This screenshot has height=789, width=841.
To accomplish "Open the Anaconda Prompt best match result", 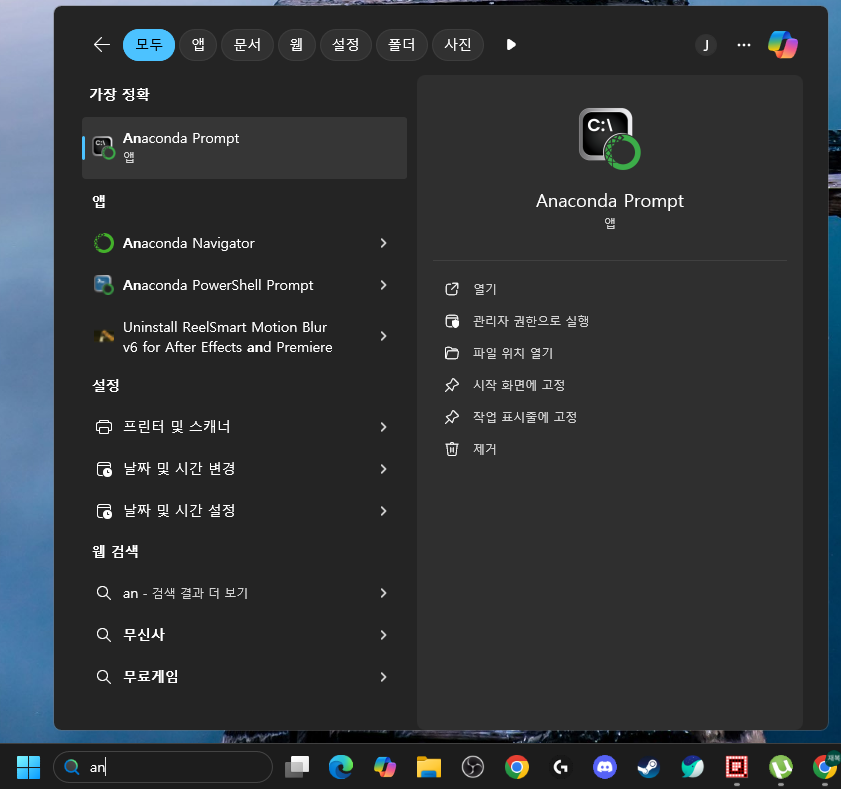I will point(244,148).
